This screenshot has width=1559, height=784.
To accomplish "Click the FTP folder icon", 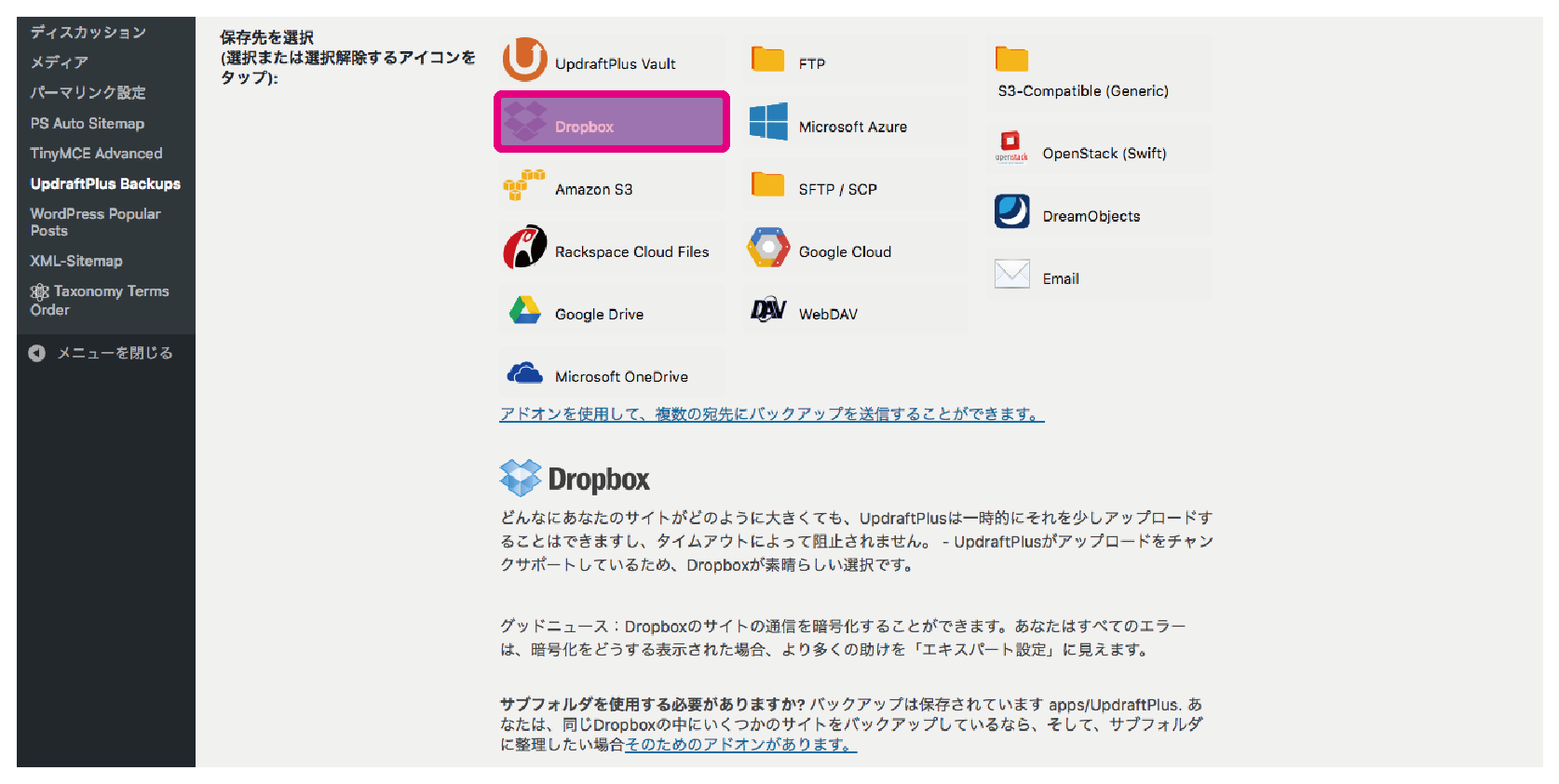I will tap(768, 59).
